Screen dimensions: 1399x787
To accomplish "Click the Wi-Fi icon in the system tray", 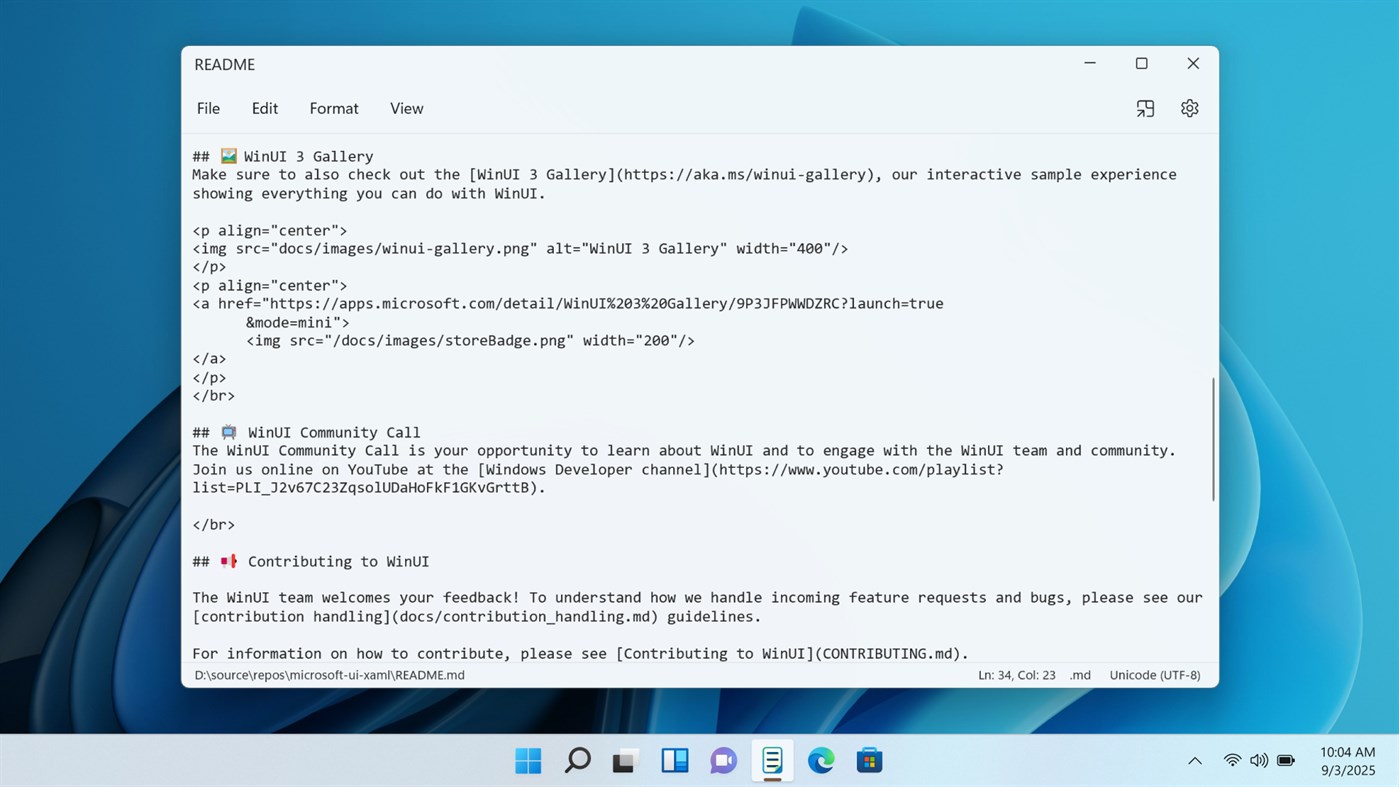I will point(1231,760).
